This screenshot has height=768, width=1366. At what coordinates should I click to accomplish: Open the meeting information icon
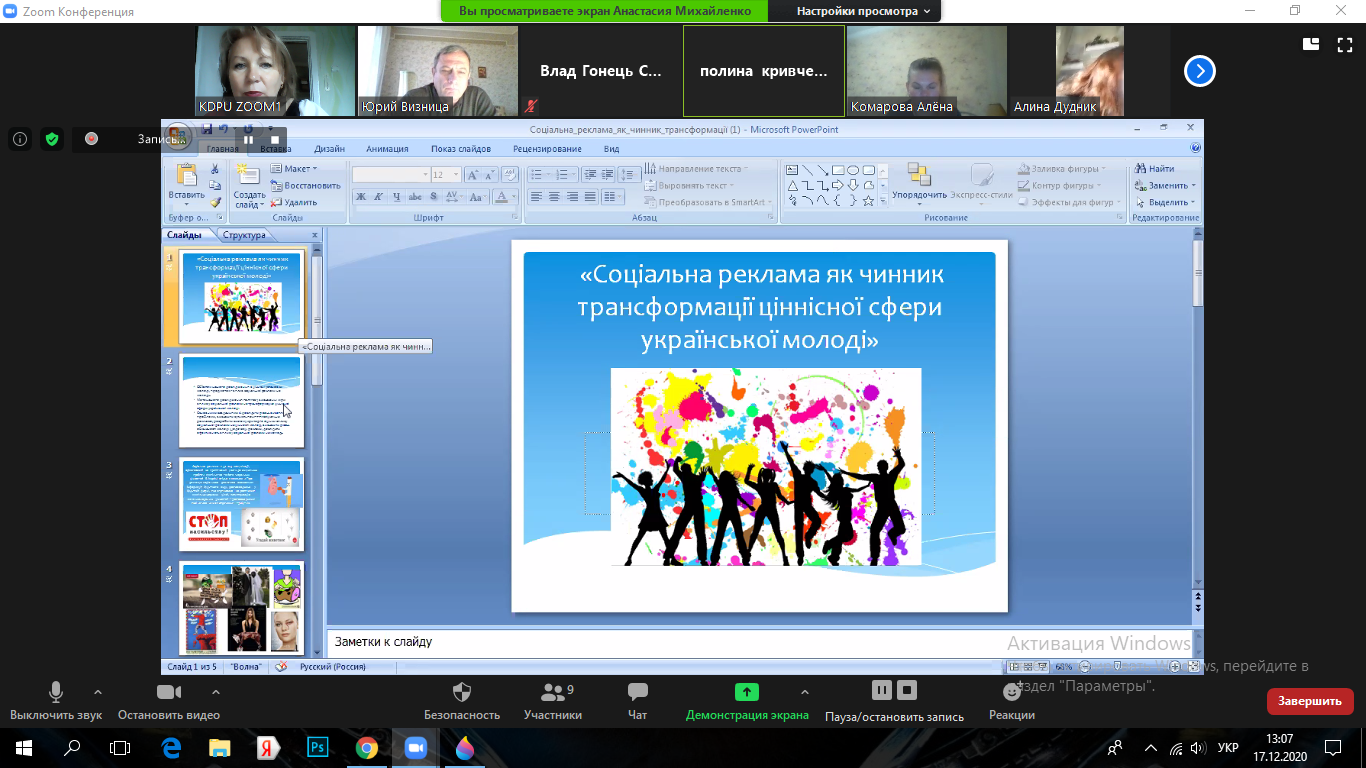click(x=20, y=140)
